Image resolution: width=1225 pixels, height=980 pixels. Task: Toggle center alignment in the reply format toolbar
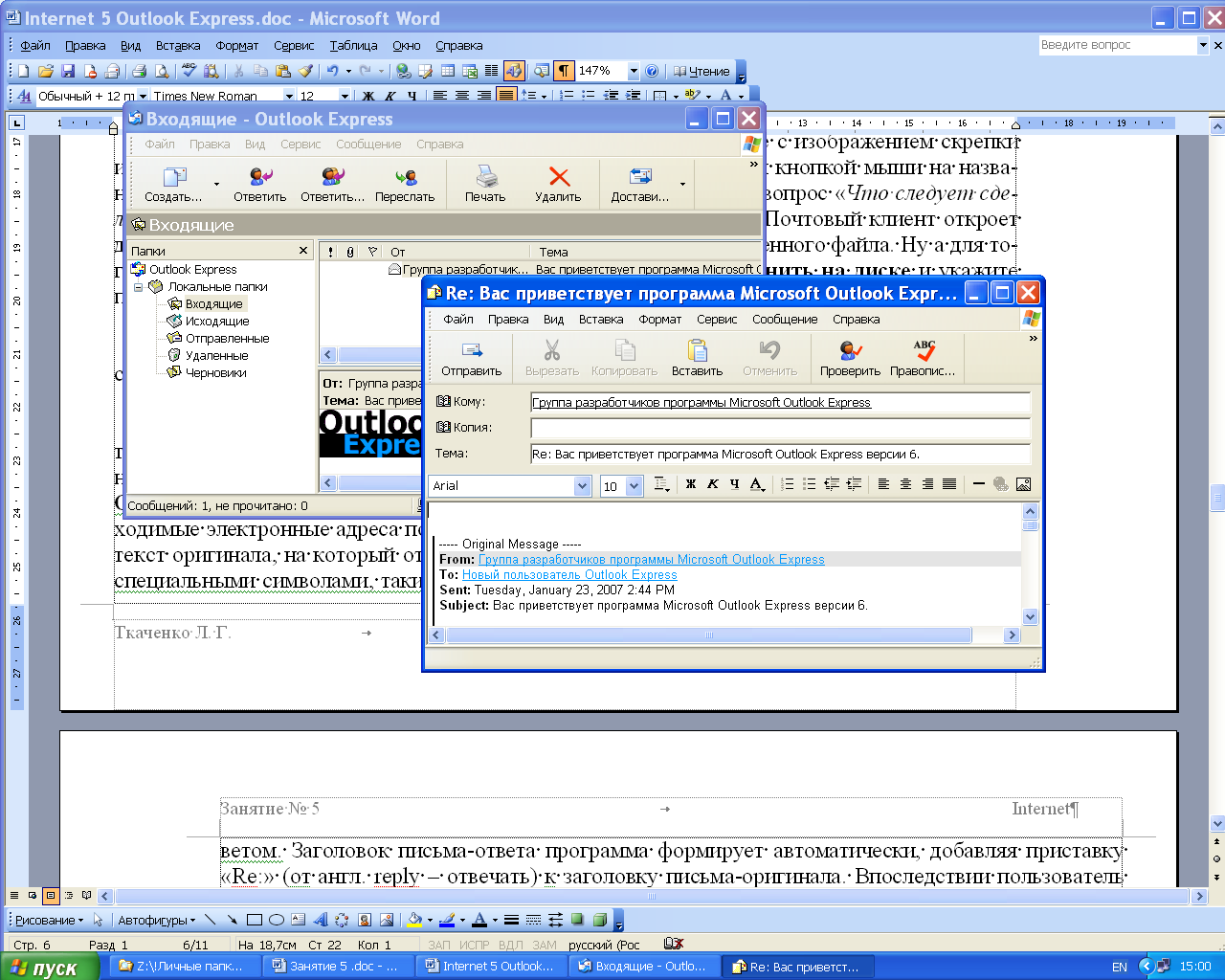pos(905,484)
